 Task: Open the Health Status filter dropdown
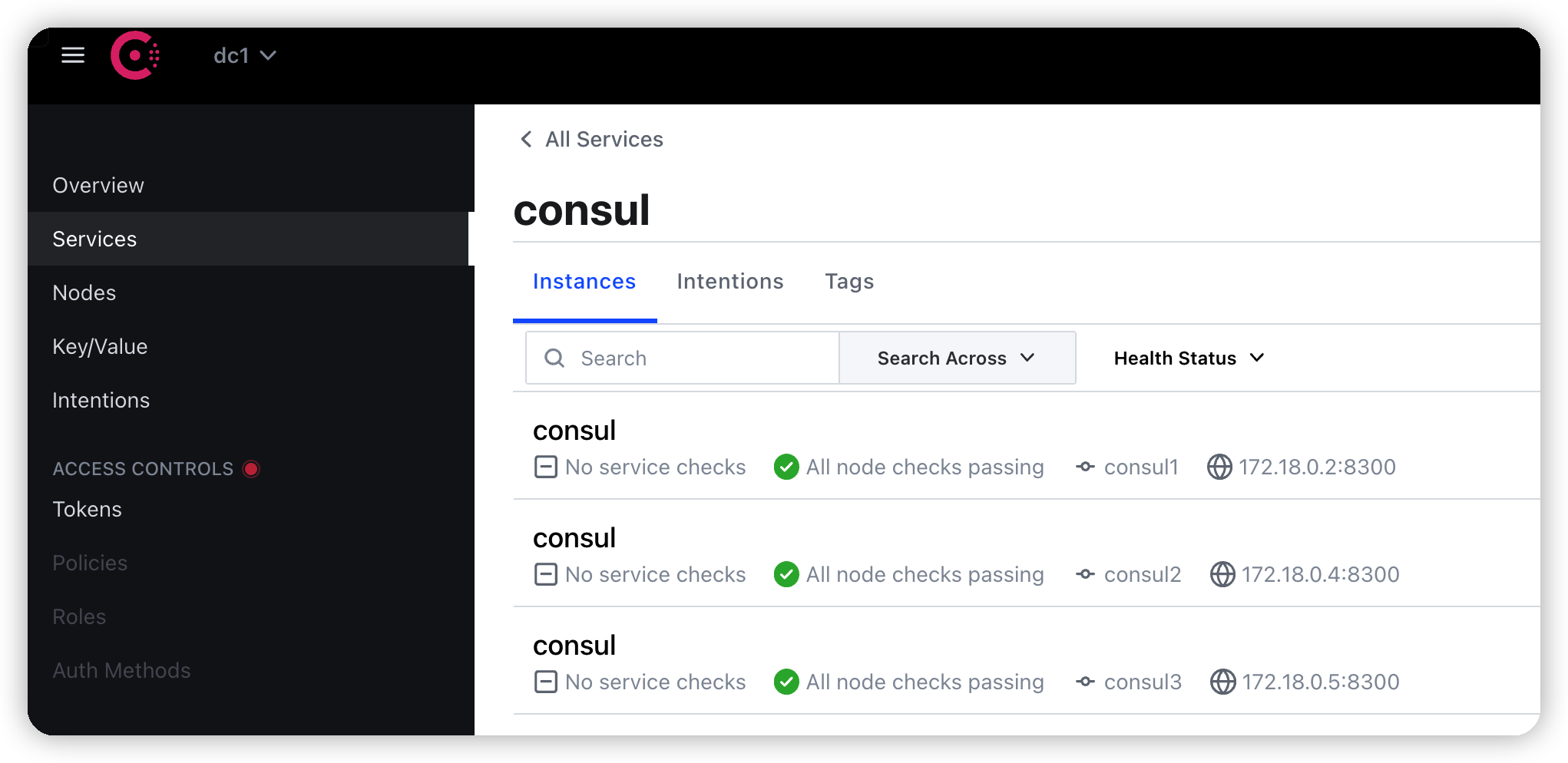(1189, 358)
